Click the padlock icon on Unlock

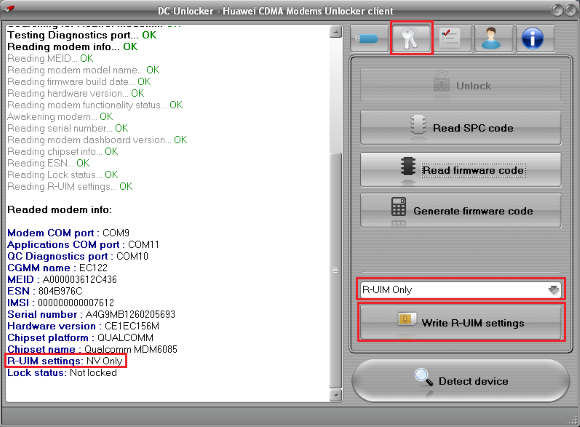click(441, 81)
